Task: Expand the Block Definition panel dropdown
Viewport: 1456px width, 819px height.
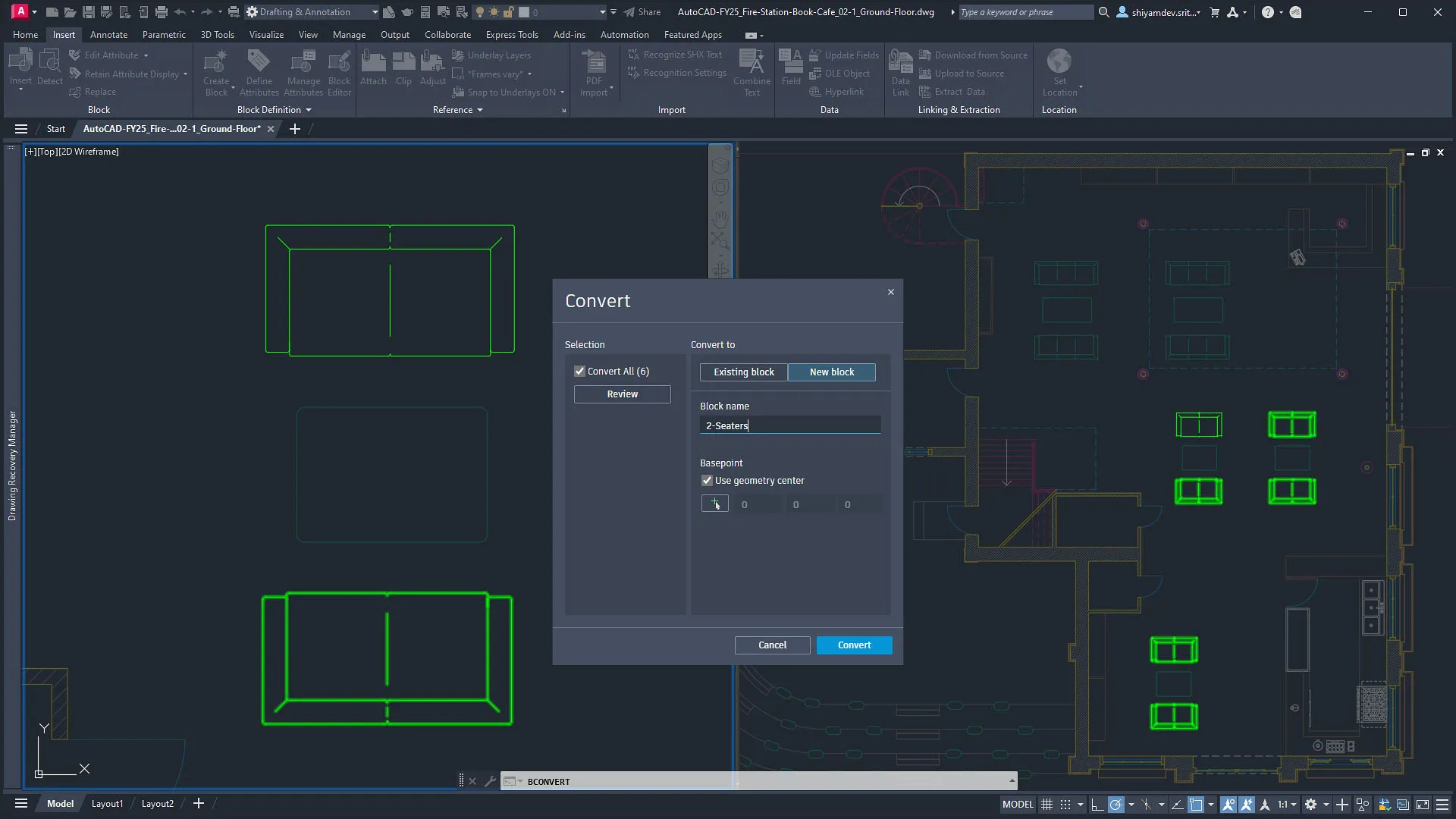Action: click(x=309, y=109)
